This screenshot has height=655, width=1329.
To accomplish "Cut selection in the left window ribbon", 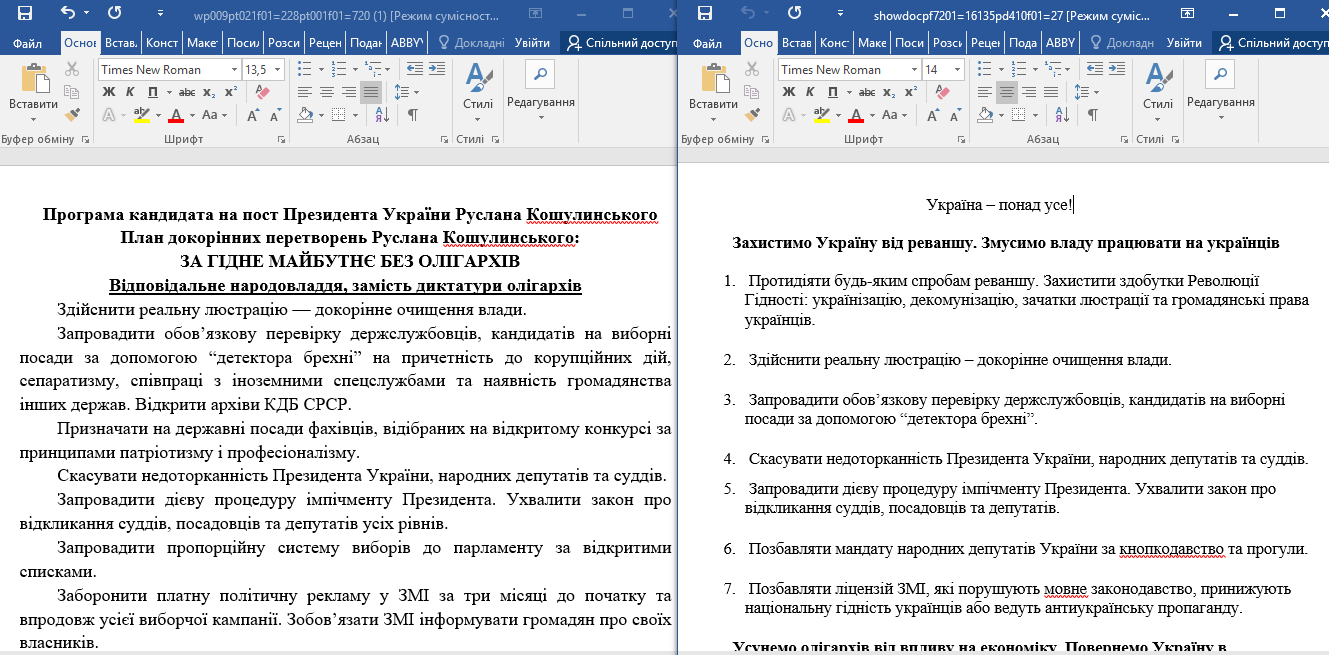I will point(72,69).
